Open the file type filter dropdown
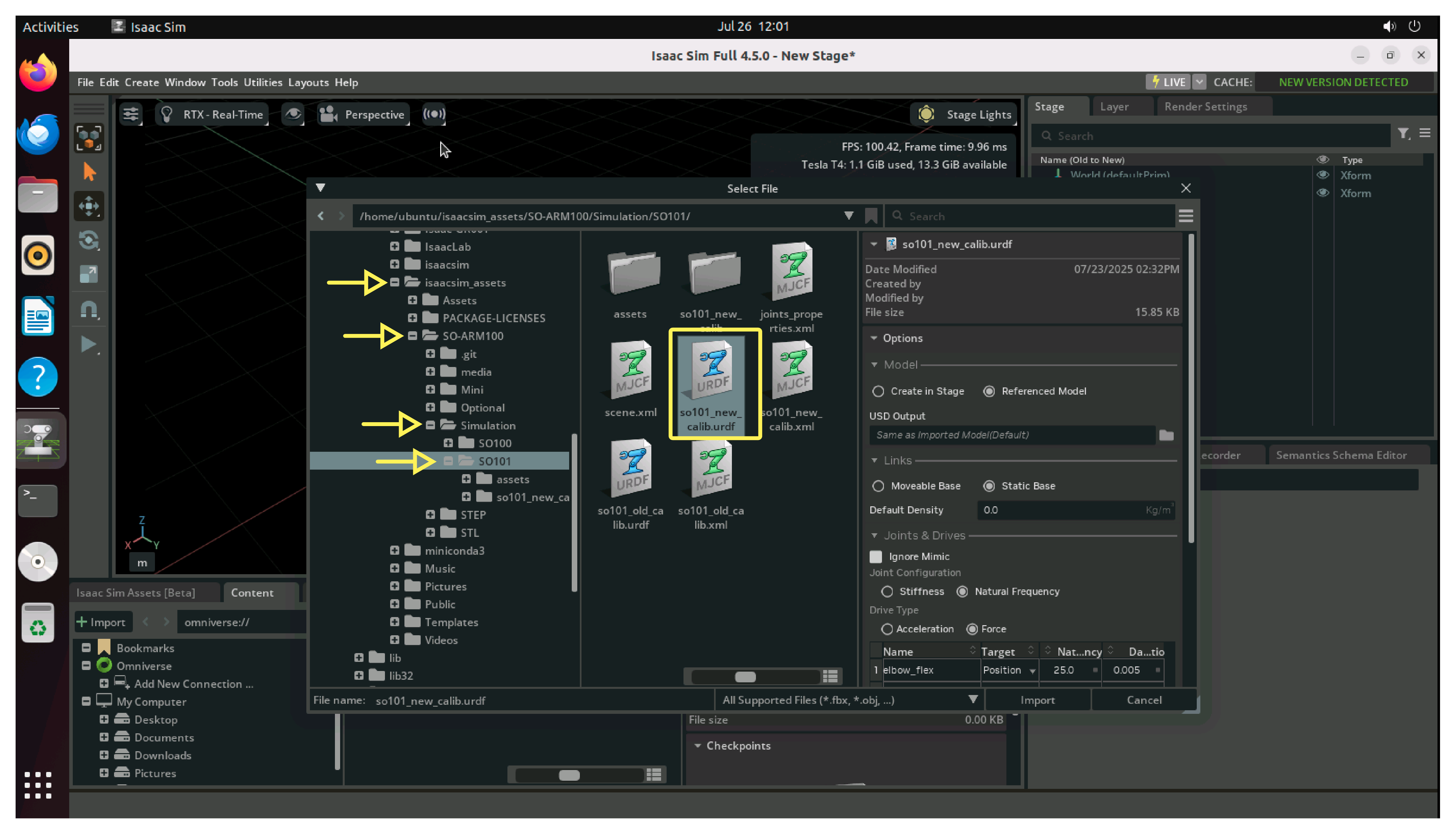 (973, 700)
